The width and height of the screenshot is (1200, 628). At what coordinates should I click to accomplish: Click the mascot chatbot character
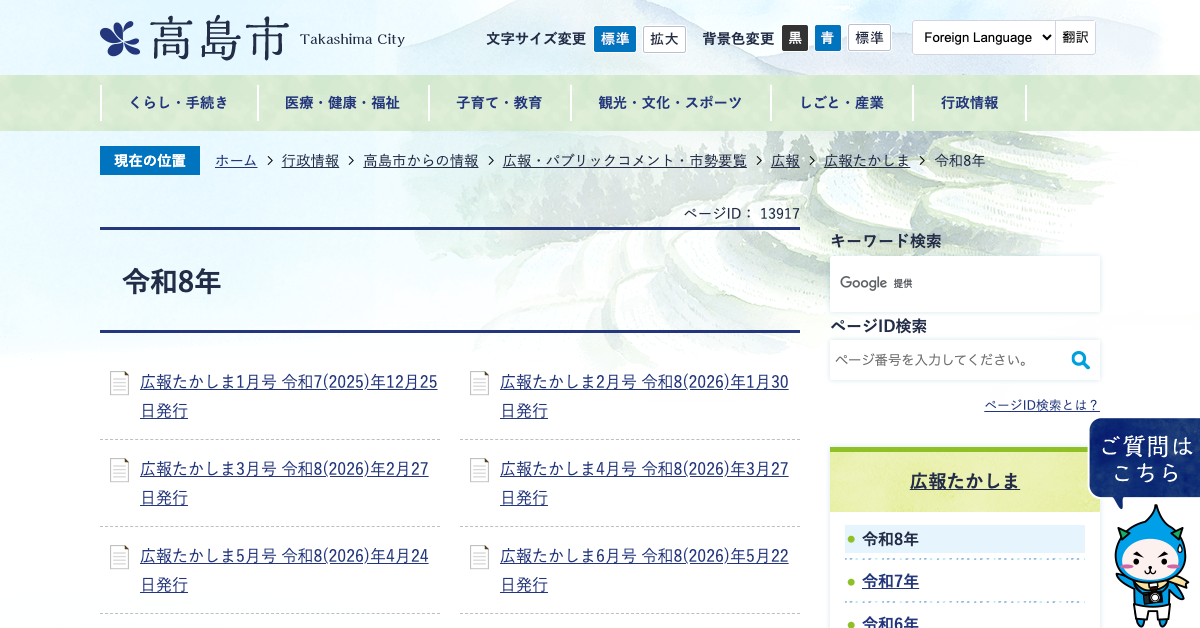(x=1150, y=566)
